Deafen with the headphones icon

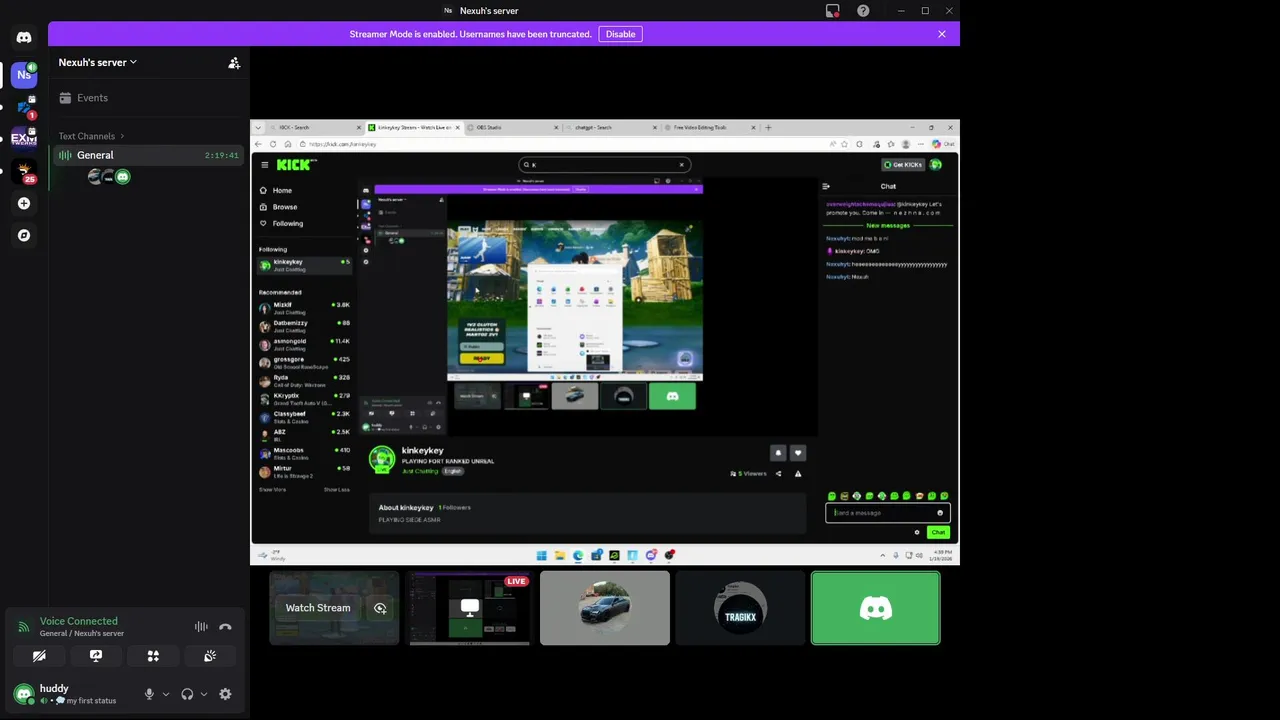click(x=187, y=694)
